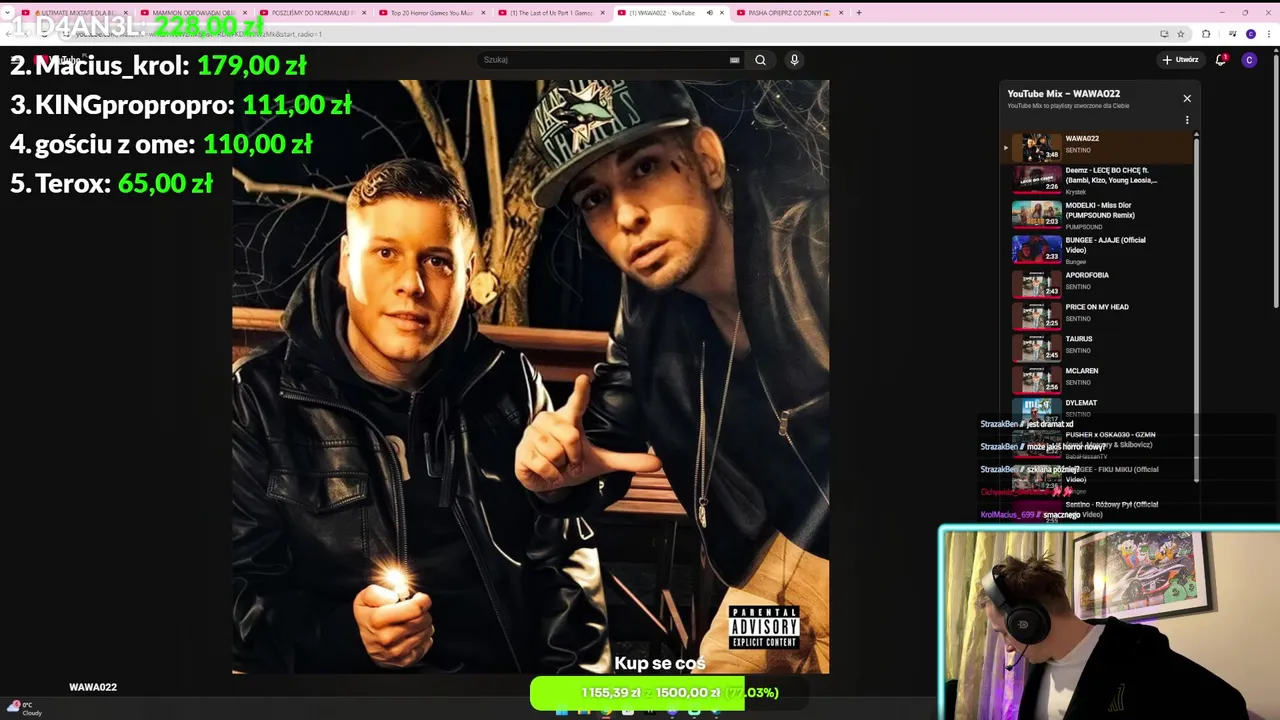Select TAURUS in the playlist
The height and width of the screenshot is (720, 1280).
[1098, 348]
